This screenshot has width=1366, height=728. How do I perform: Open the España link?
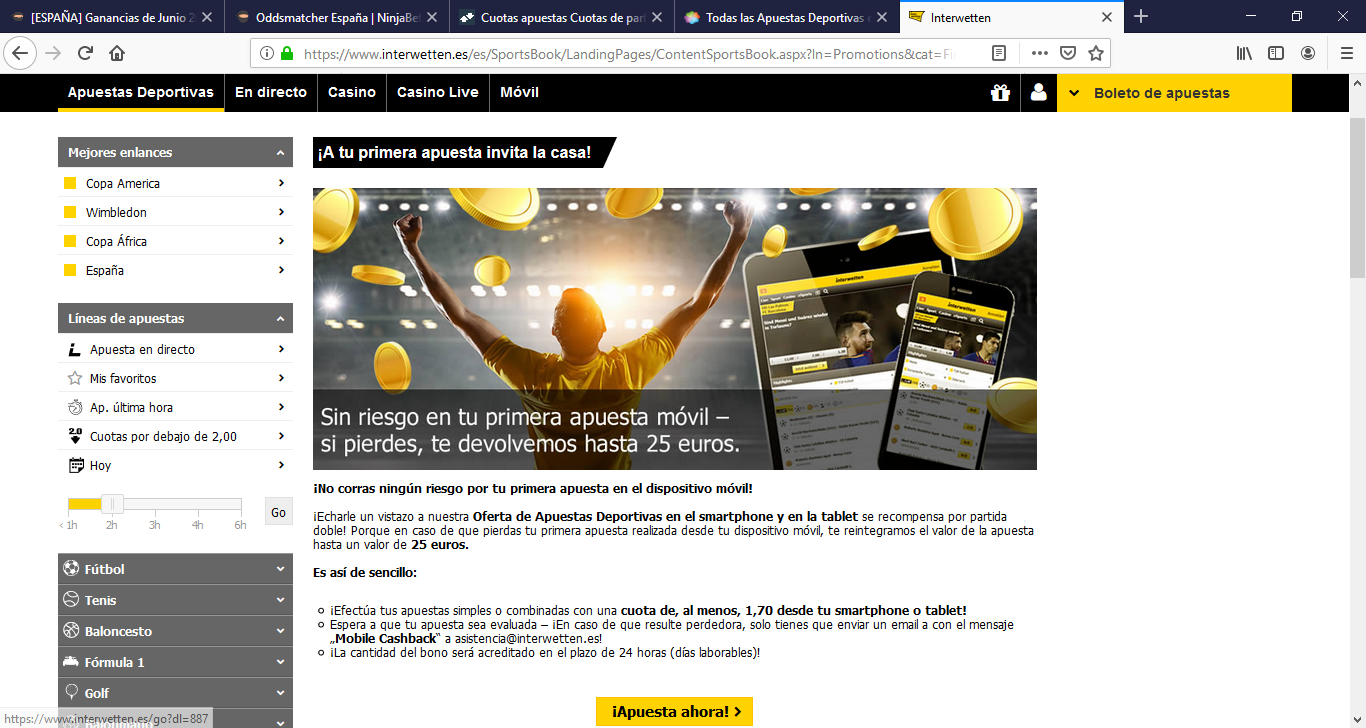point(105,271)
